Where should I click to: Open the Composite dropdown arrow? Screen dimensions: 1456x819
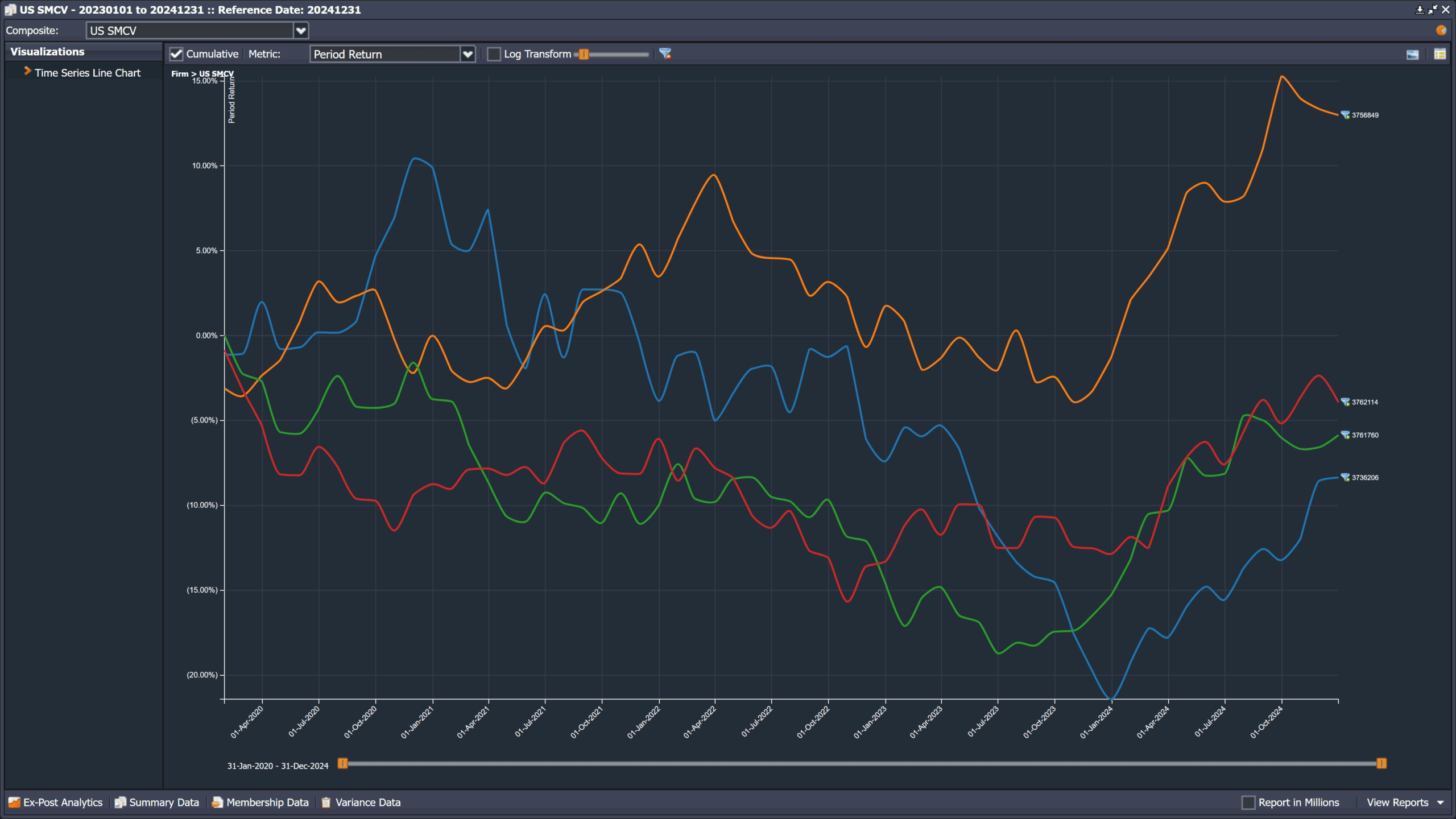[301, 31]
